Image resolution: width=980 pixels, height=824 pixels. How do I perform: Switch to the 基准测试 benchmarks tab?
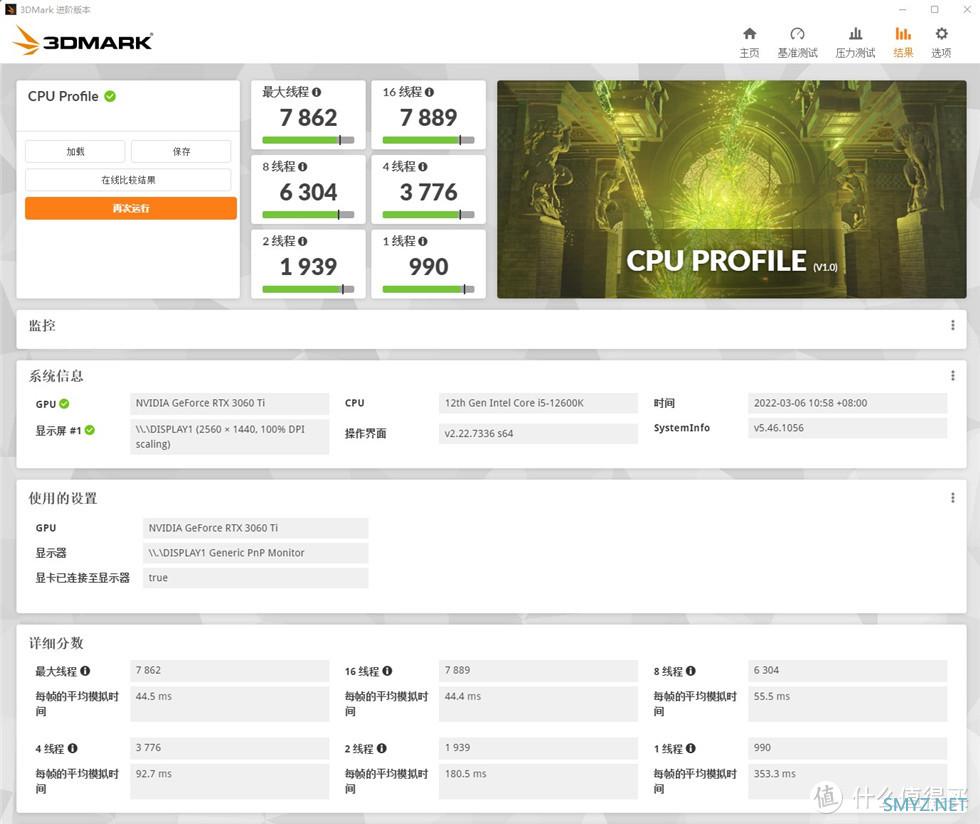coord(797,43)
